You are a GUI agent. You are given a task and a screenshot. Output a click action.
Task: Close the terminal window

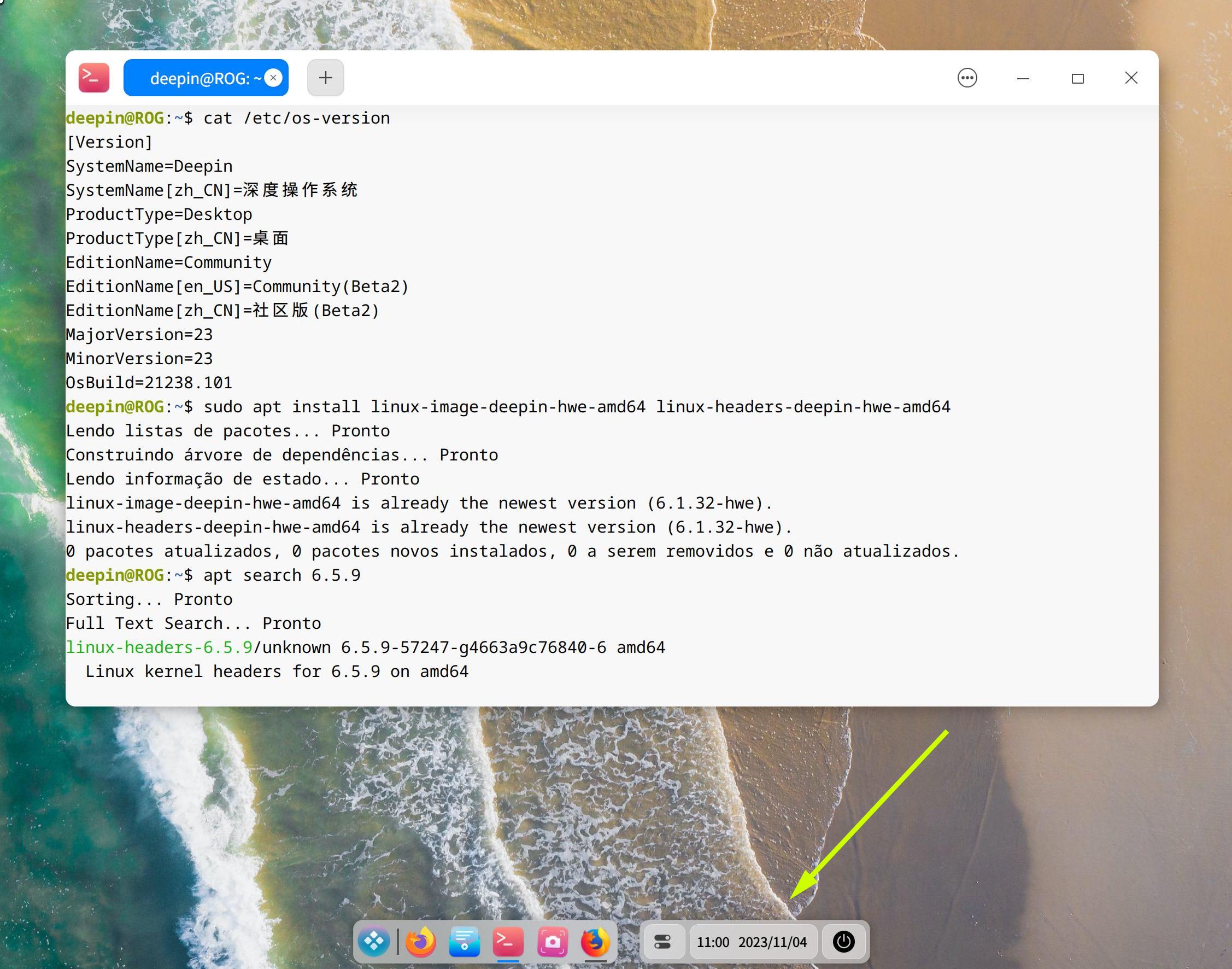click(x=1131, y=78)
